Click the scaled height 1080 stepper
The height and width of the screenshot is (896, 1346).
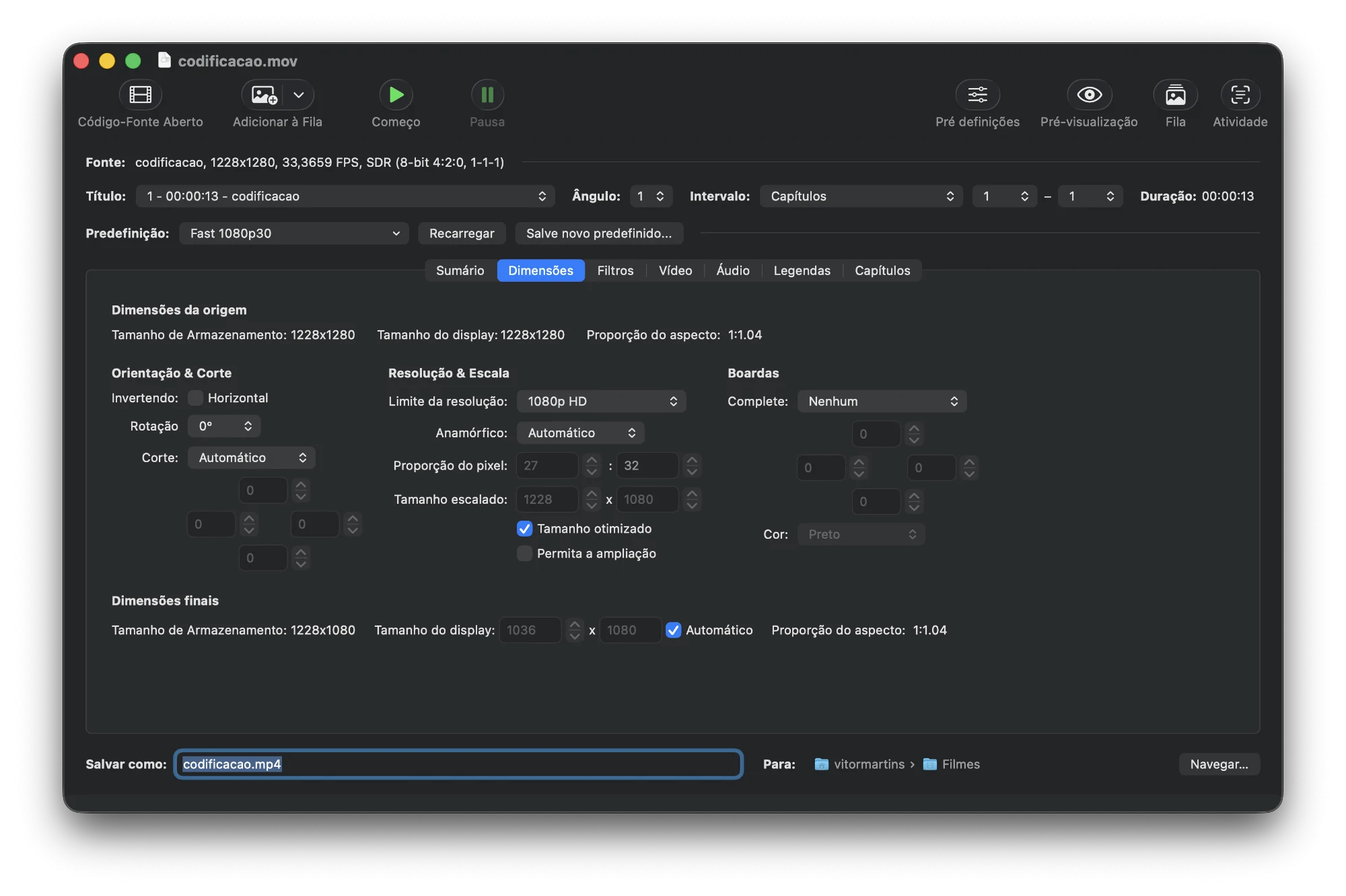692,499
